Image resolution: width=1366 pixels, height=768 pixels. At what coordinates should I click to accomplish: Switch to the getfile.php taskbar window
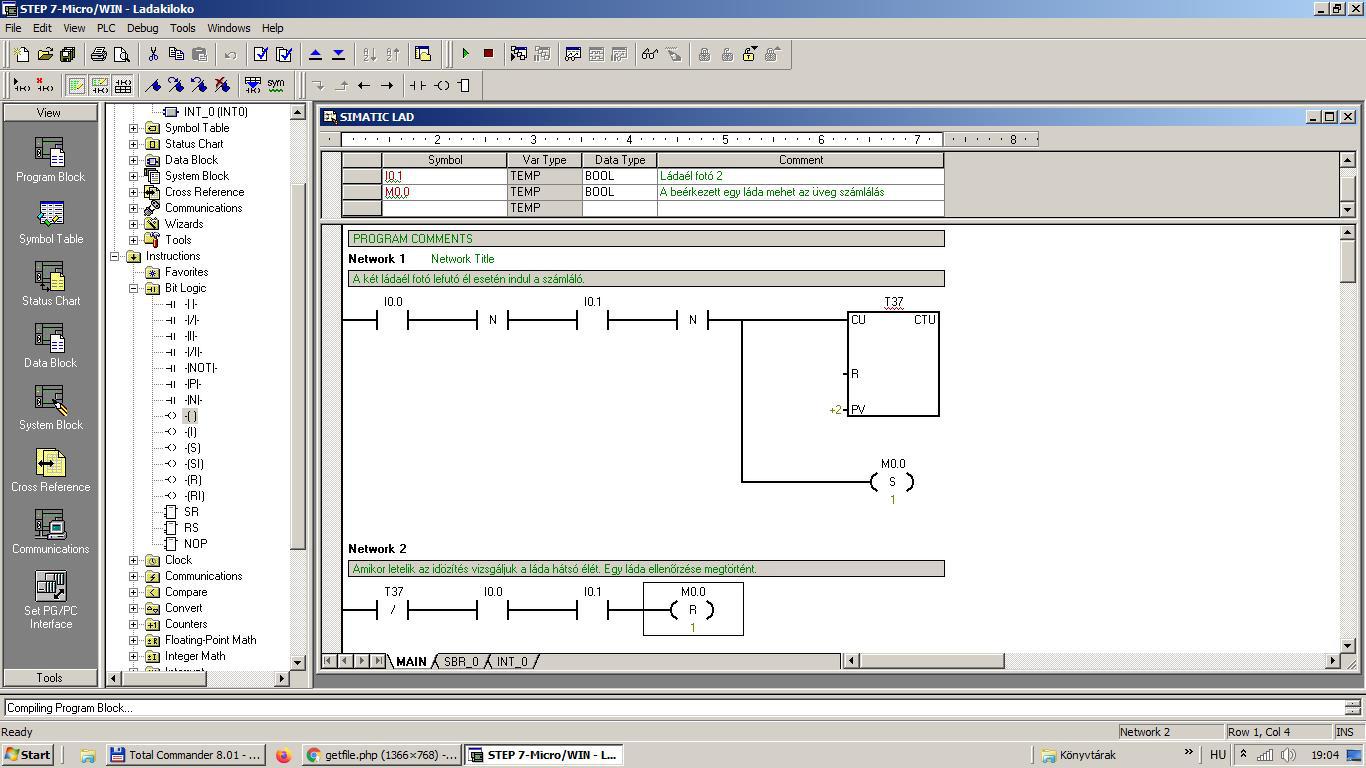[x=382, y=755]
